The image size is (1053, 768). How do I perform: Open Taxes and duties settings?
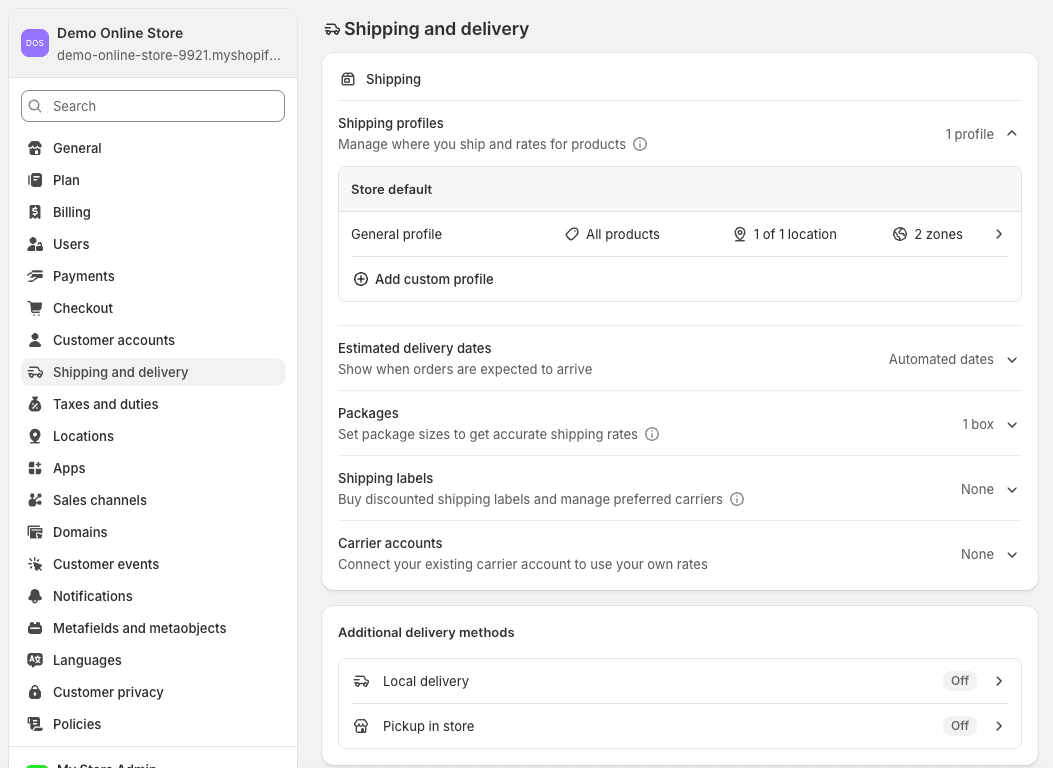[153, 404]
